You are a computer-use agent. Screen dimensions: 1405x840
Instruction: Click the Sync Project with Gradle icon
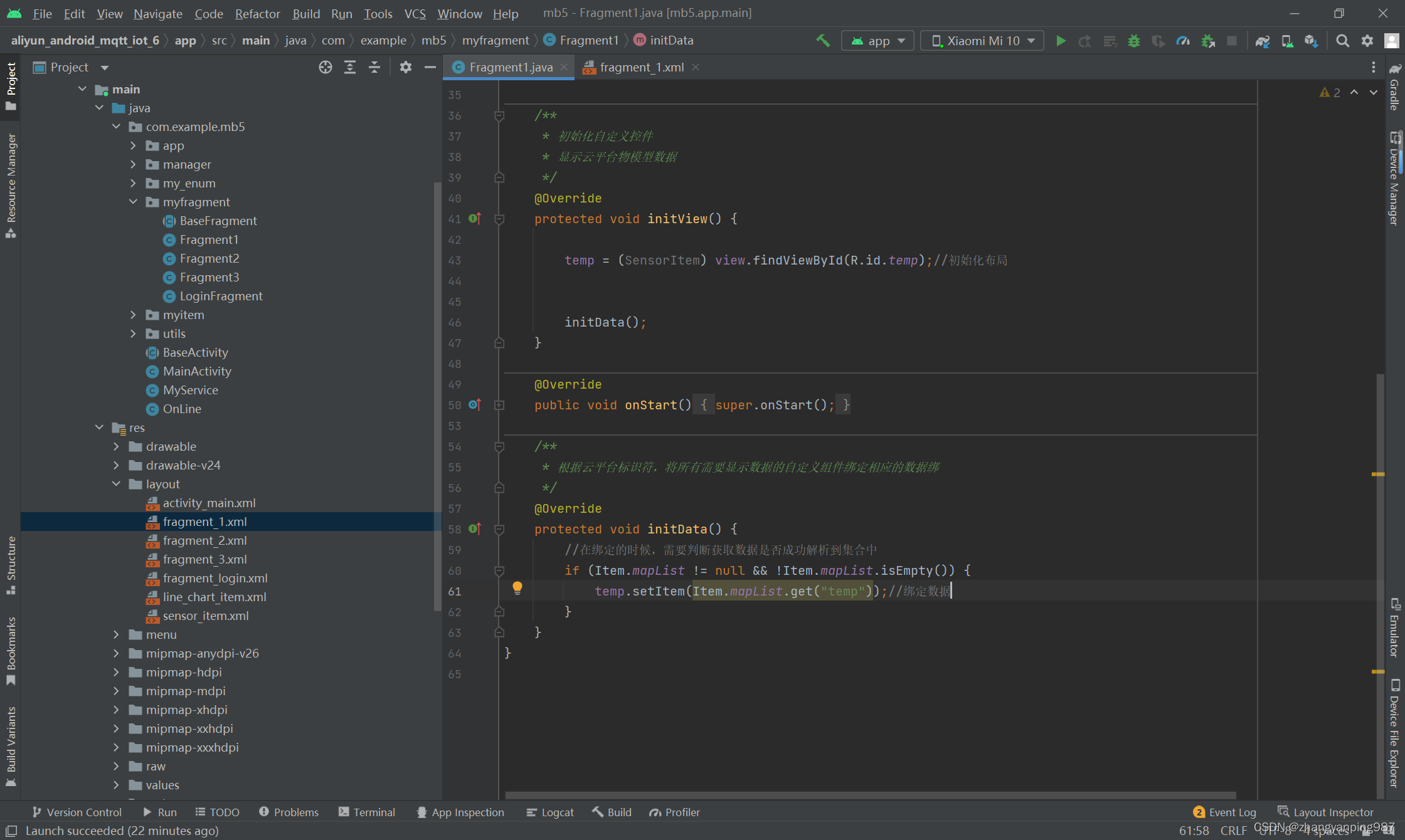1262,41
